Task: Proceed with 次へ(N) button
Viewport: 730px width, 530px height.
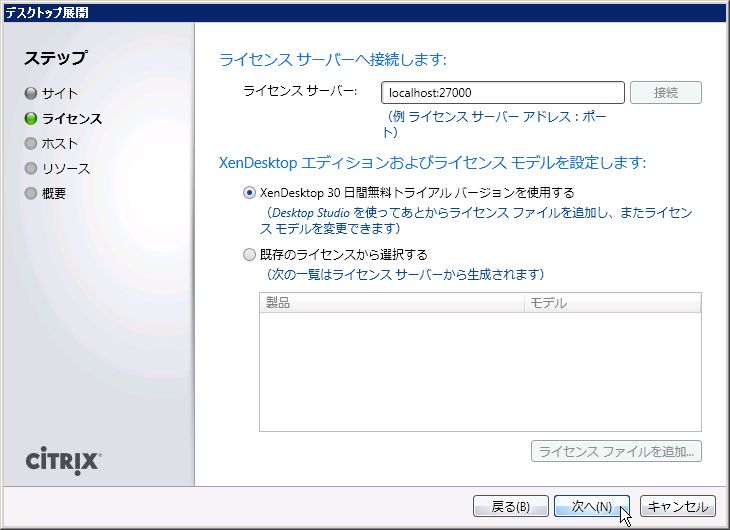Action: (592, 506)
